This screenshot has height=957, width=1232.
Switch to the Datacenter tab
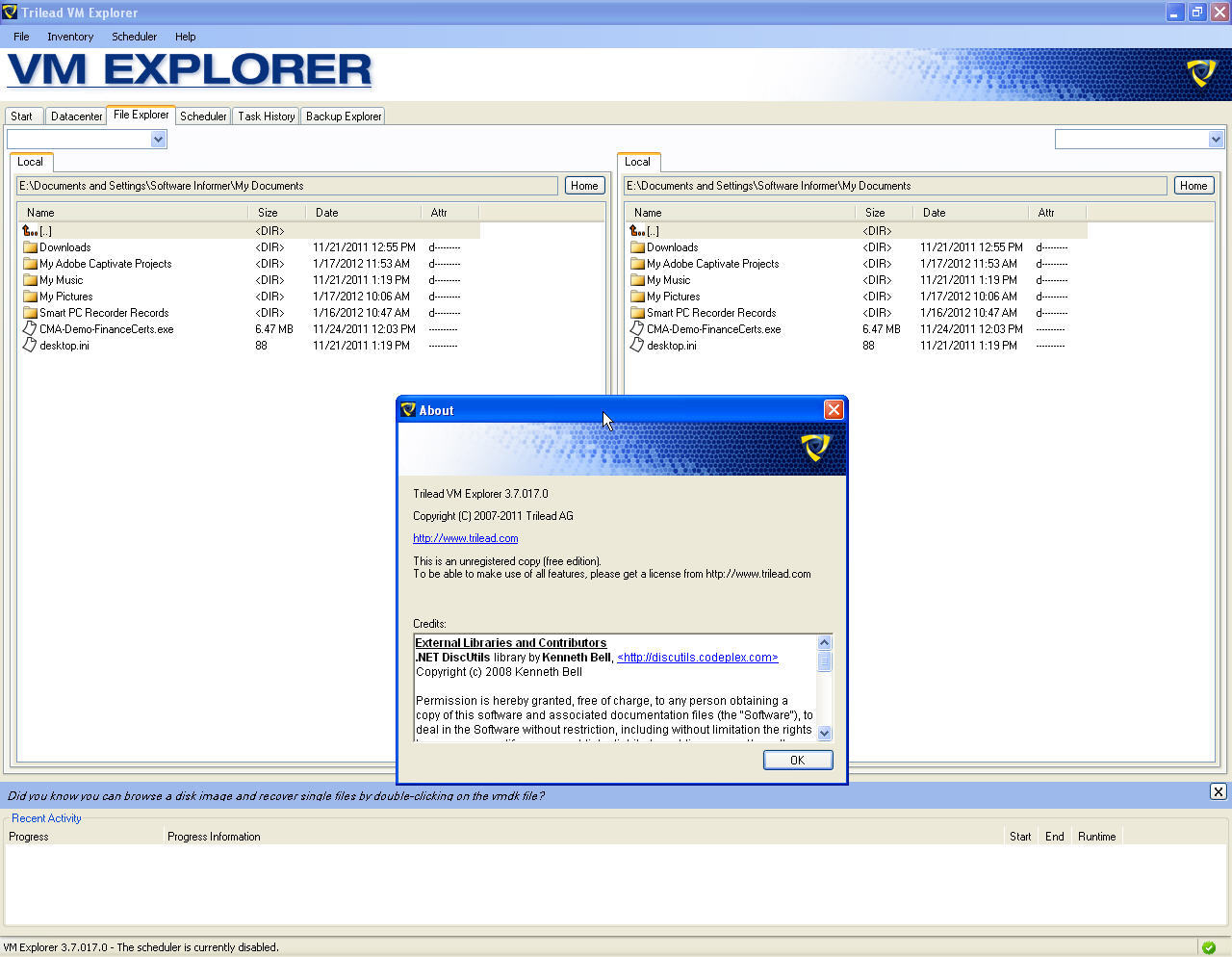(76, 116)
